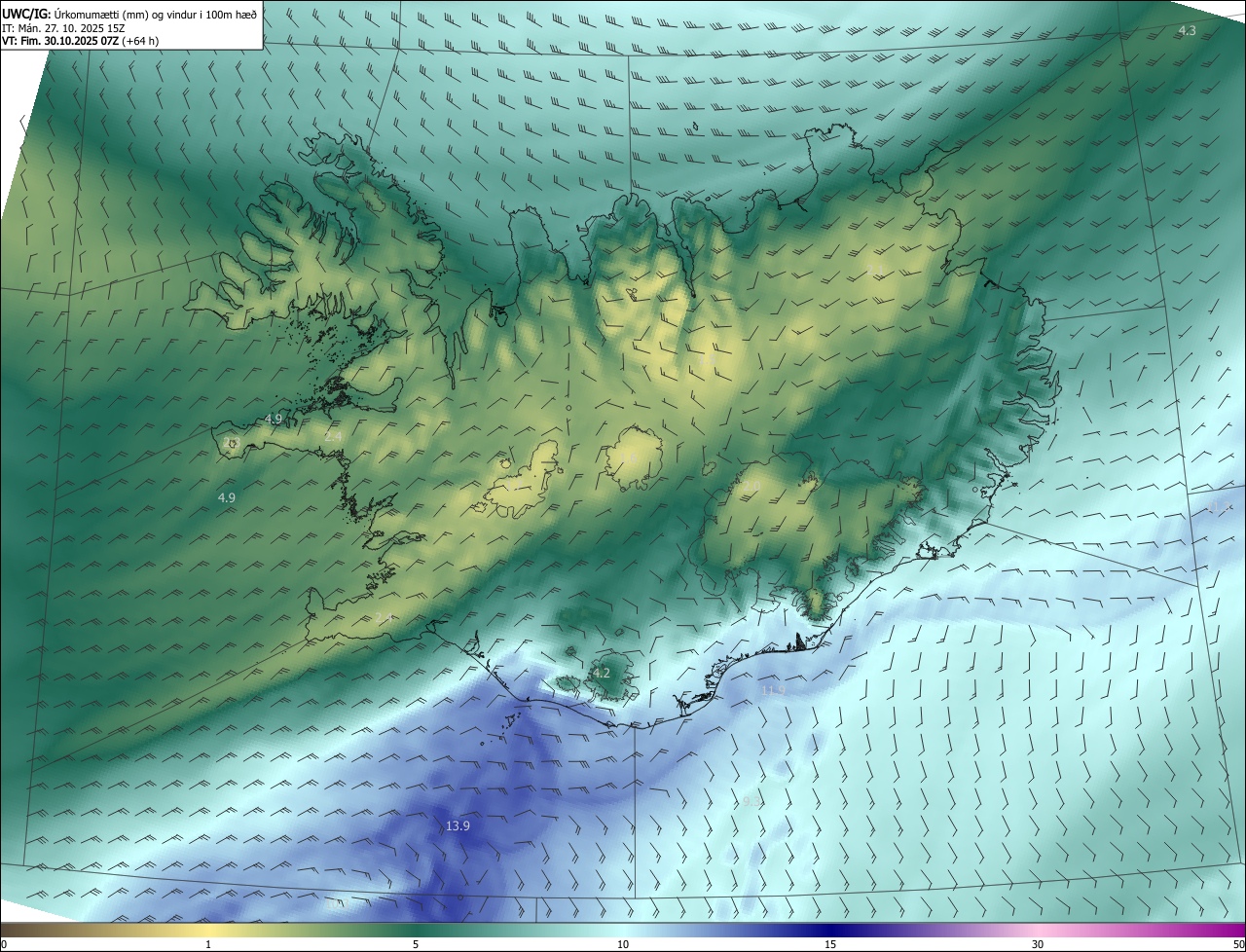Click the colour scale tick label '15'
This screenshot has width=1246, height=952.
point(830,944)
